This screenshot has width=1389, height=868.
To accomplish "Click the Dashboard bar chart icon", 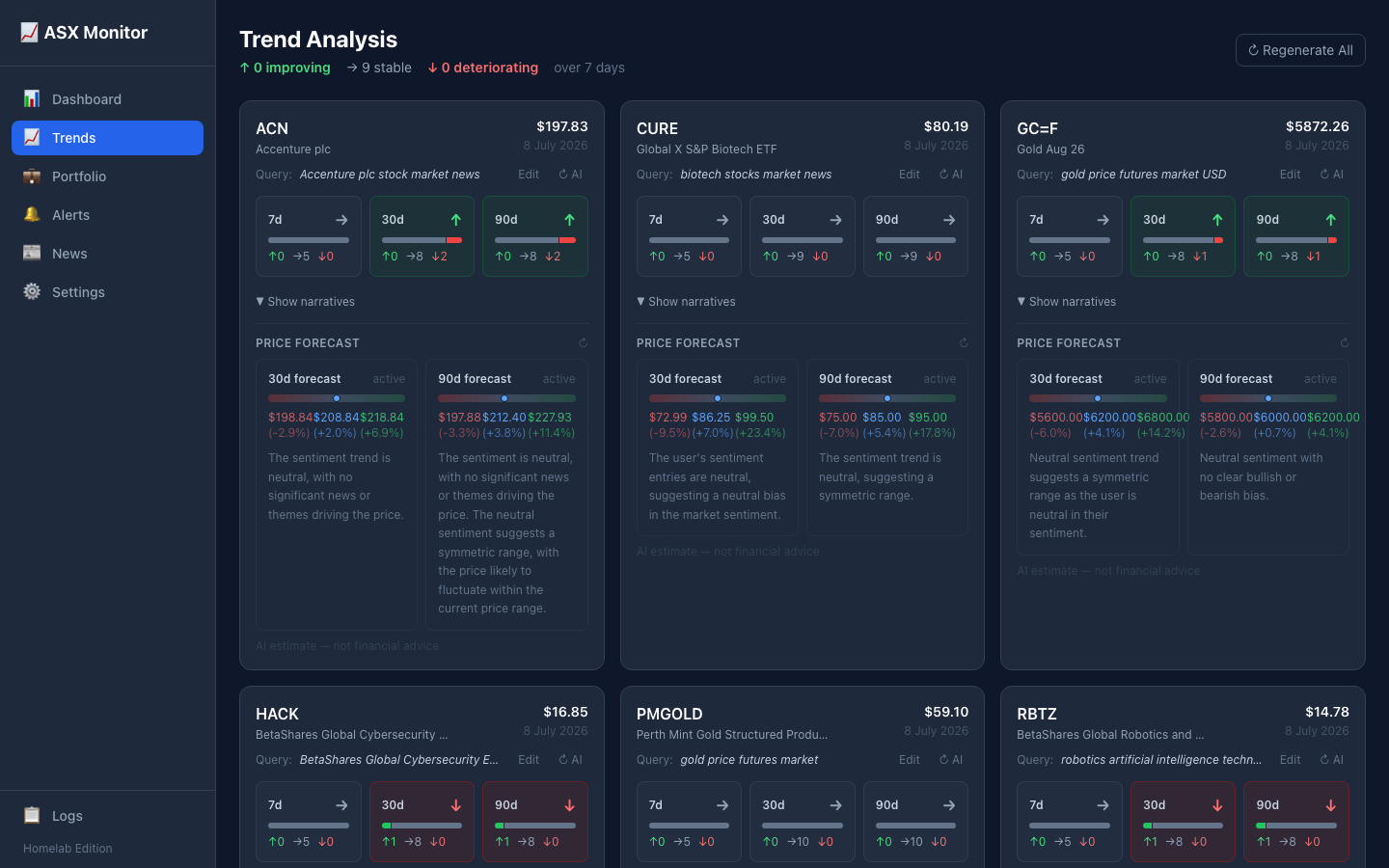I will click(32, 98).
